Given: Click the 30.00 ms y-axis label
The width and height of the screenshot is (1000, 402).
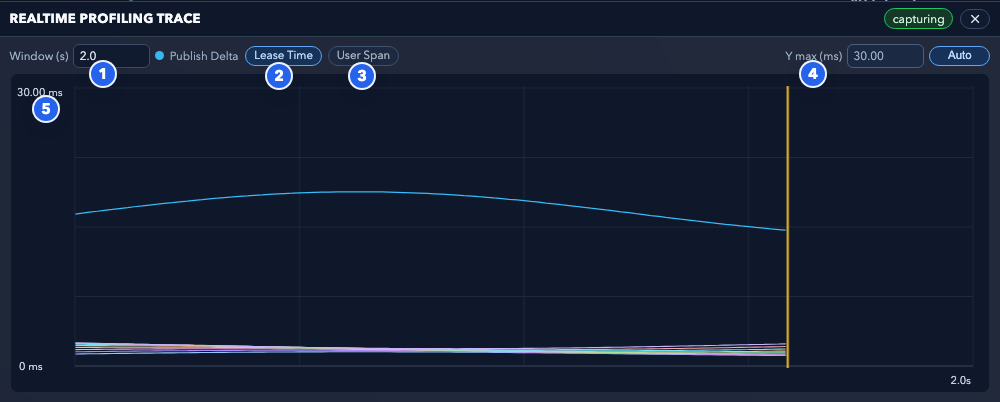Looking at the screenshot, I should pyautogui.click(x=40, y=93).
